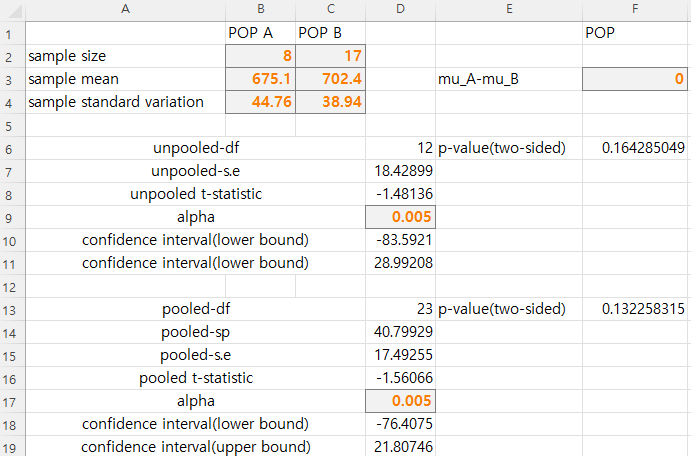This screenshot has width=691, height=456.
Task: Click confidence interval label in row 11
Action: (x=196, y=263)
